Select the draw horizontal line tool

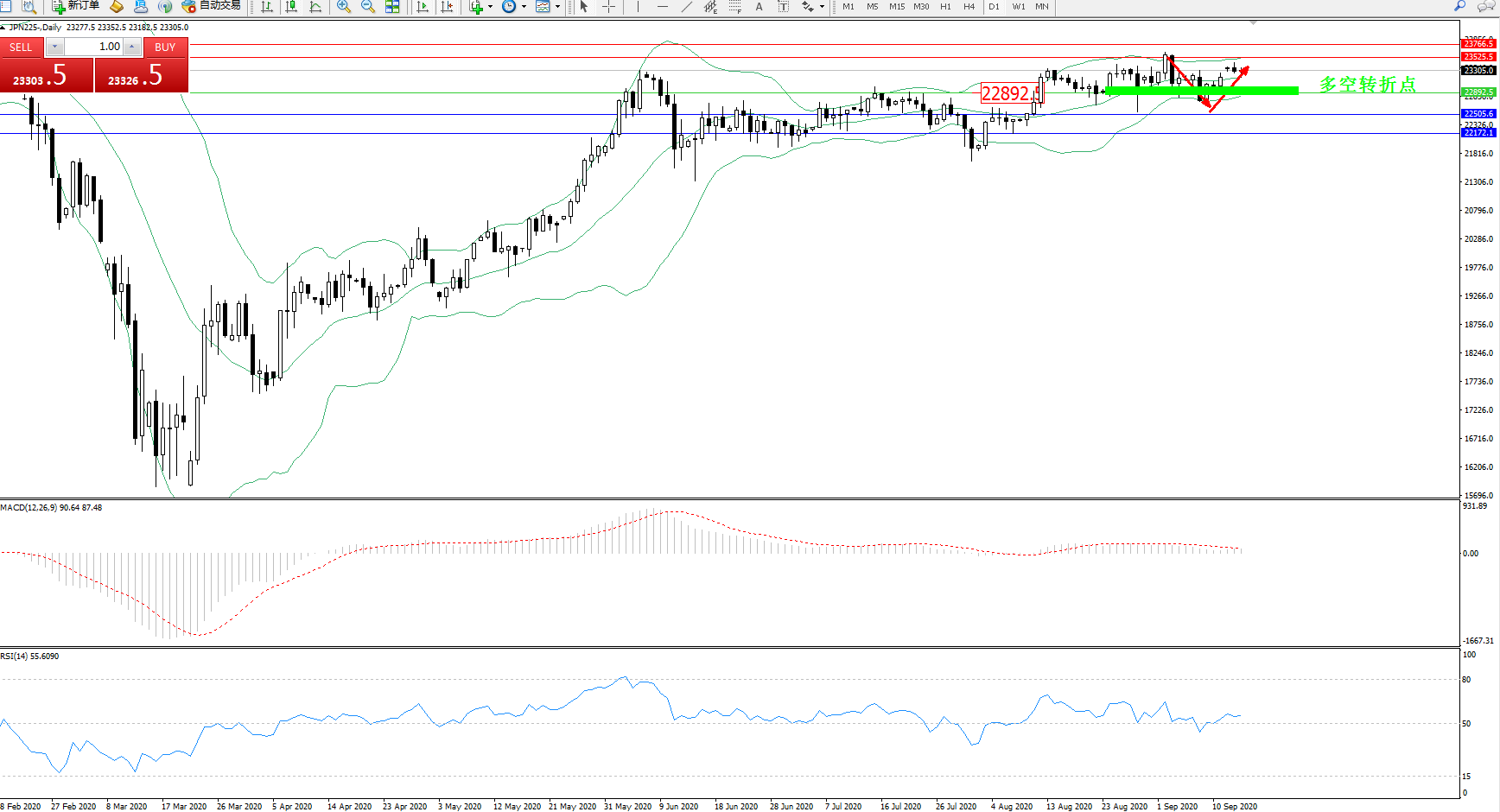click(x=662, y=6)
